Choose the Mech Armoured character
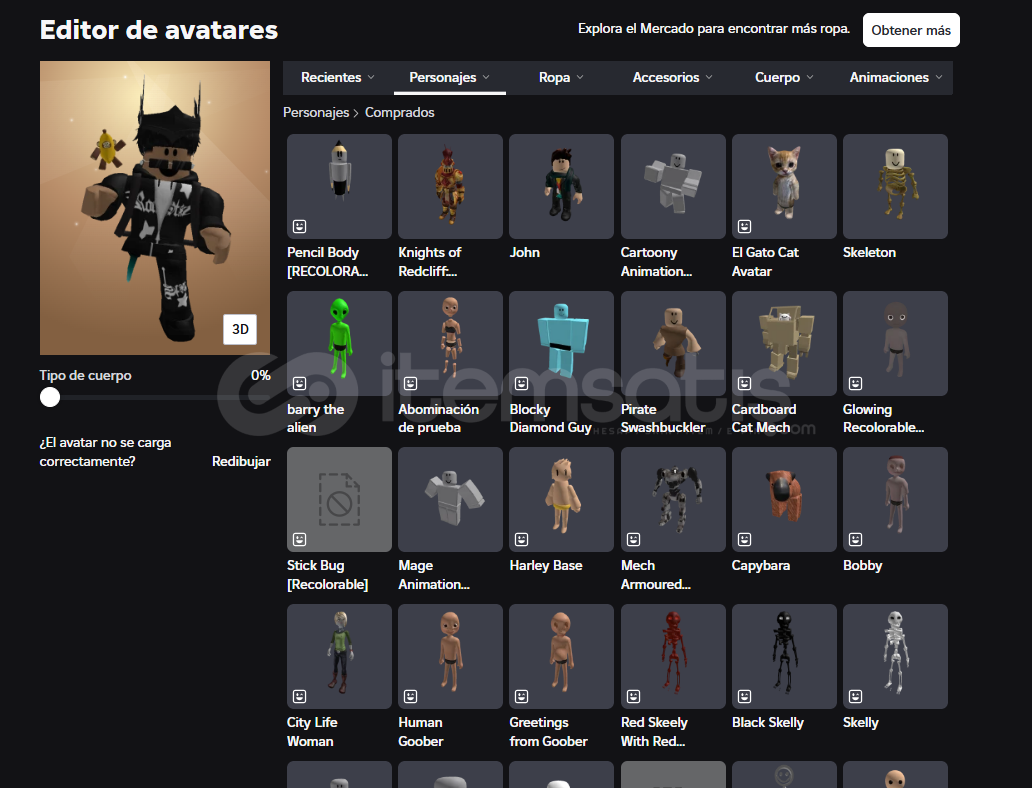The height and width of the screenshot is (788, 1032). [x=673, y=499]
